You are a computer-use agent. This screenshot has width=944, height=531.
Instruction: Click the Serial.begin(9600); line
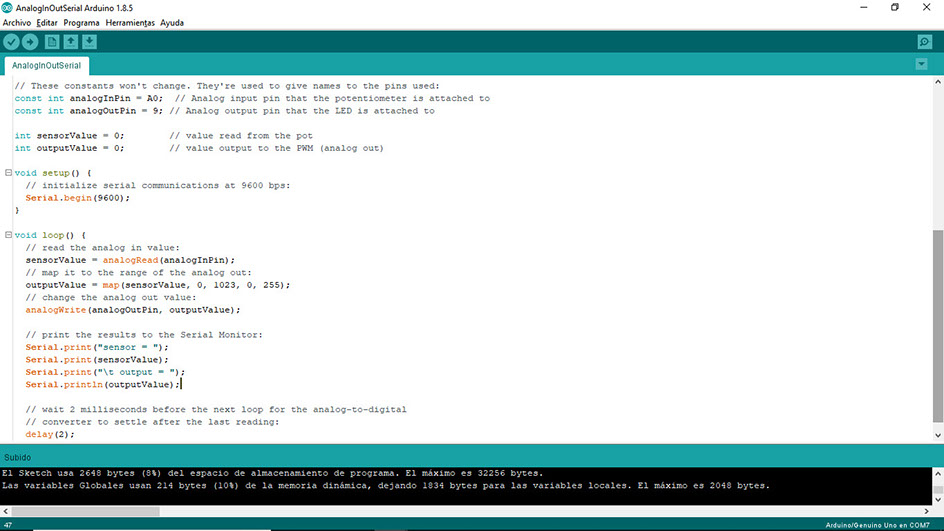point(78,197)
